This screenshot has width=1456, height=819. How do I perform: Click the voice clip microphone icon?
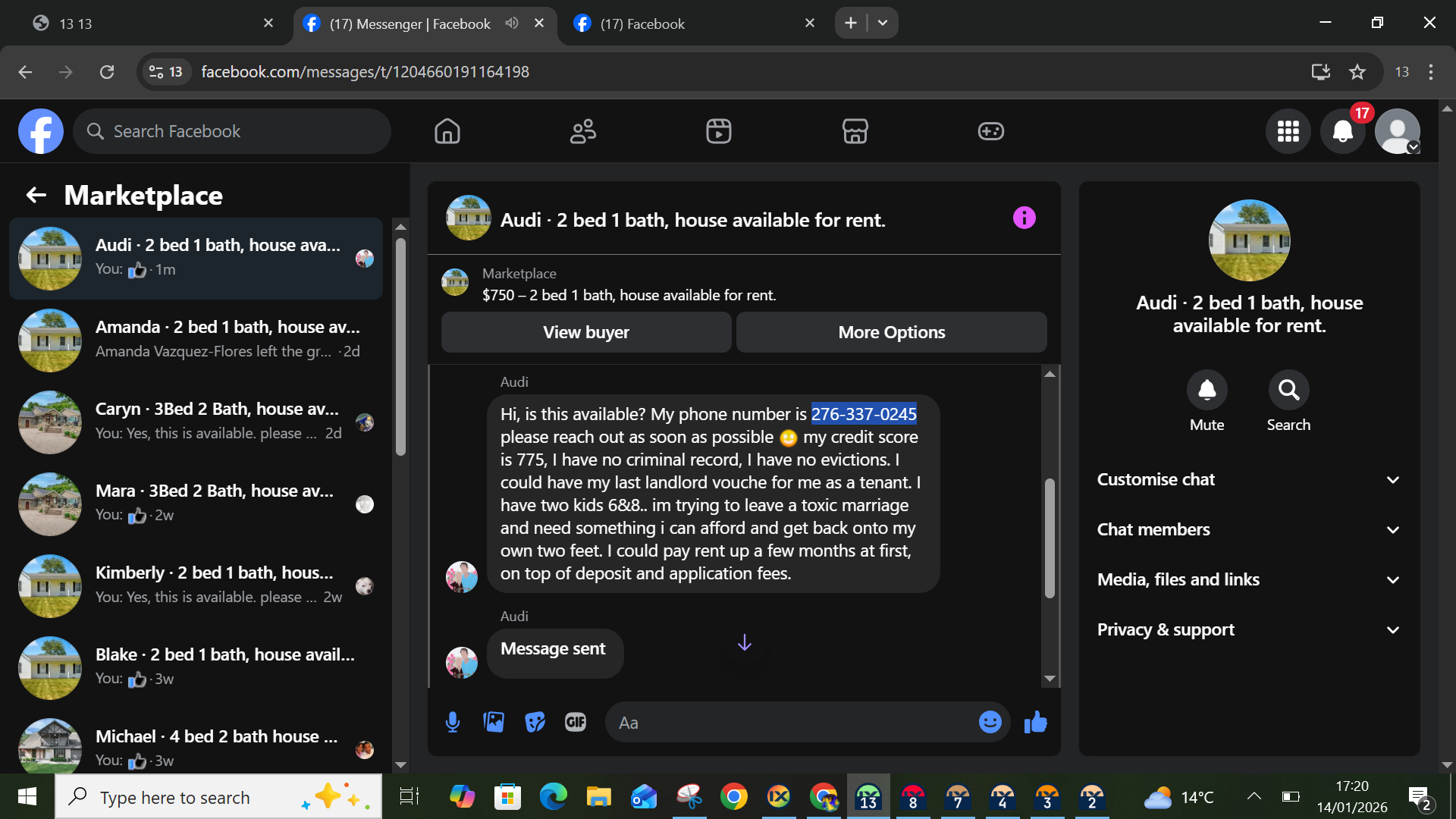[x=453, y=722]
